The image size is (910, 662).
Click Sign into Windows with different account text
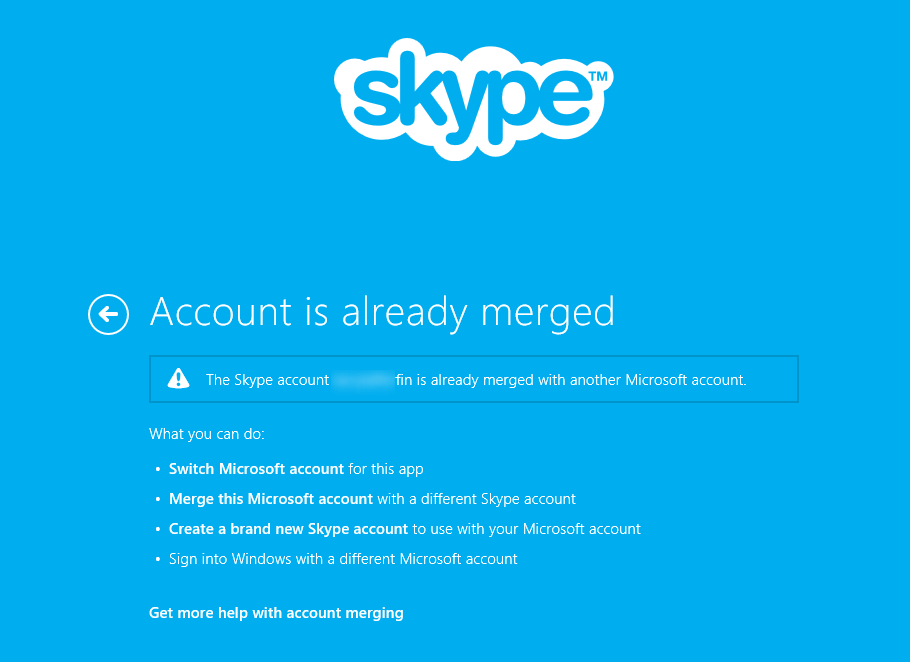click(x=343, y=559)
